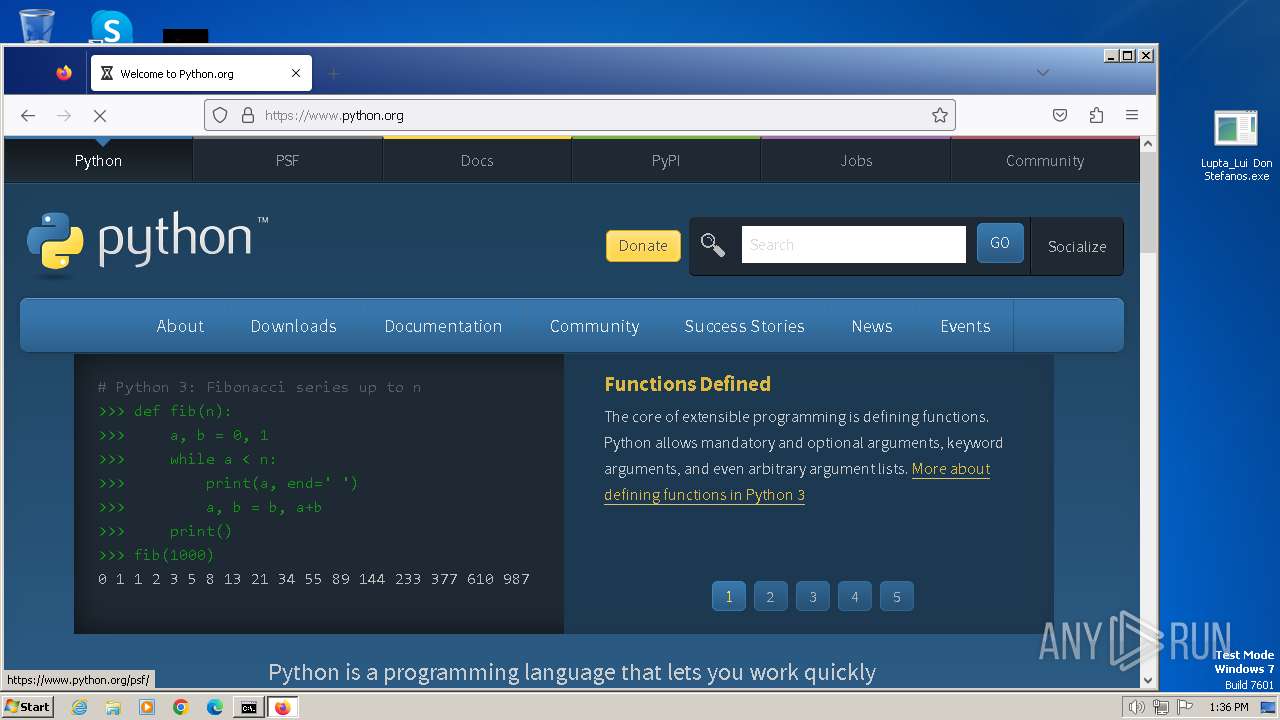Open the Docs top tab
This screenshot has height=720, width=1280.
tap(477, 160)
